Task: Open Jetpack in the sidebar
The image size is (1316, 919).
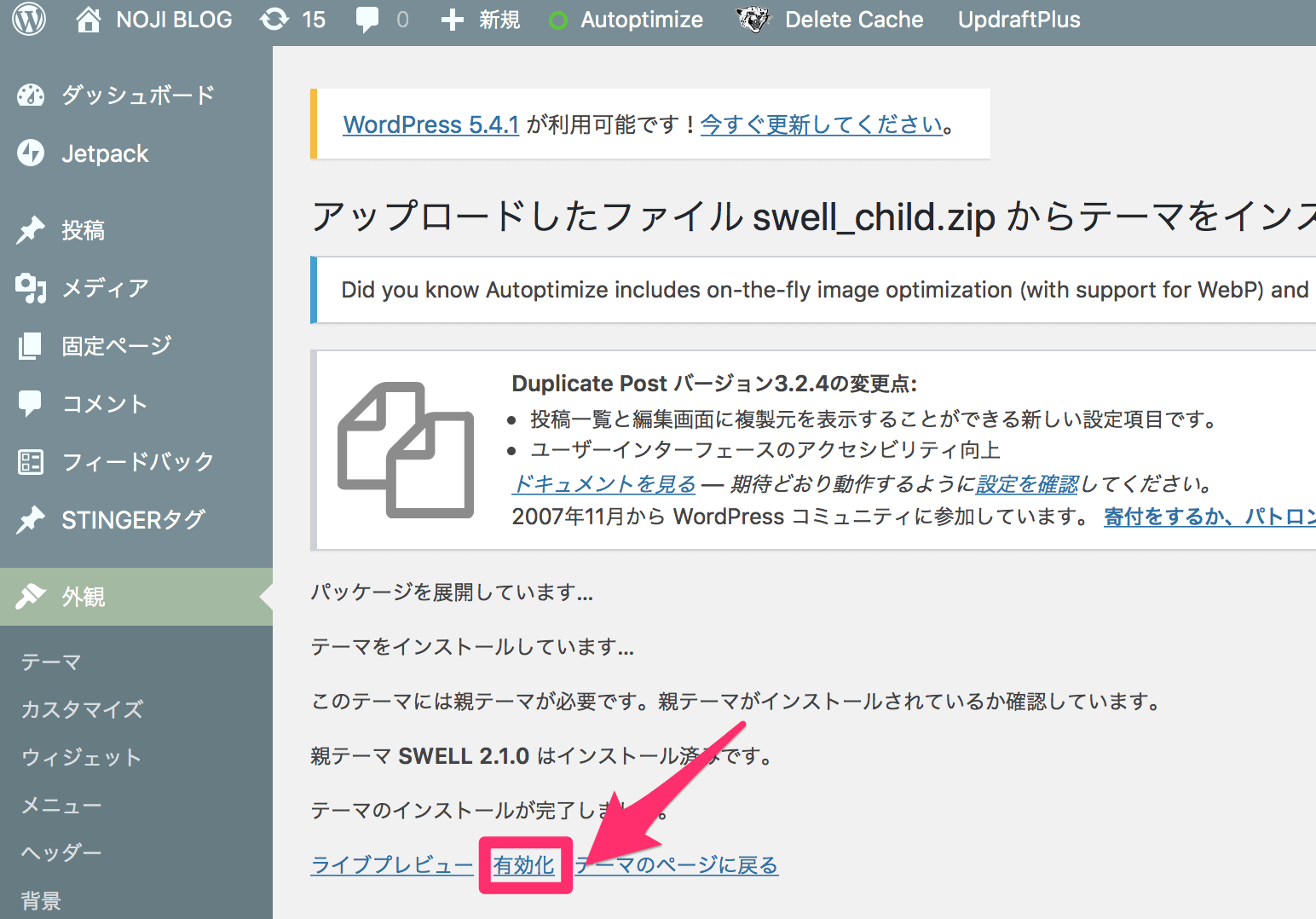Action: [x=105, y=153]
